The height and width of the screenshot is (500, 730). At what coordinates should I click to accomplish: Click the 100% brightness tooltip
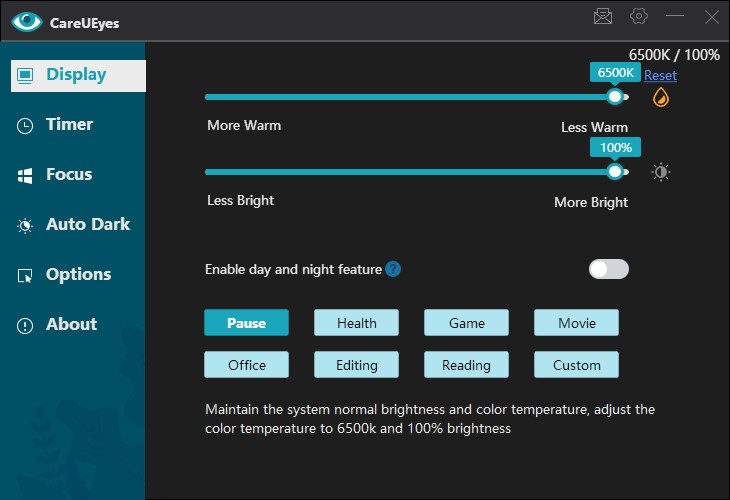[615, 148]
